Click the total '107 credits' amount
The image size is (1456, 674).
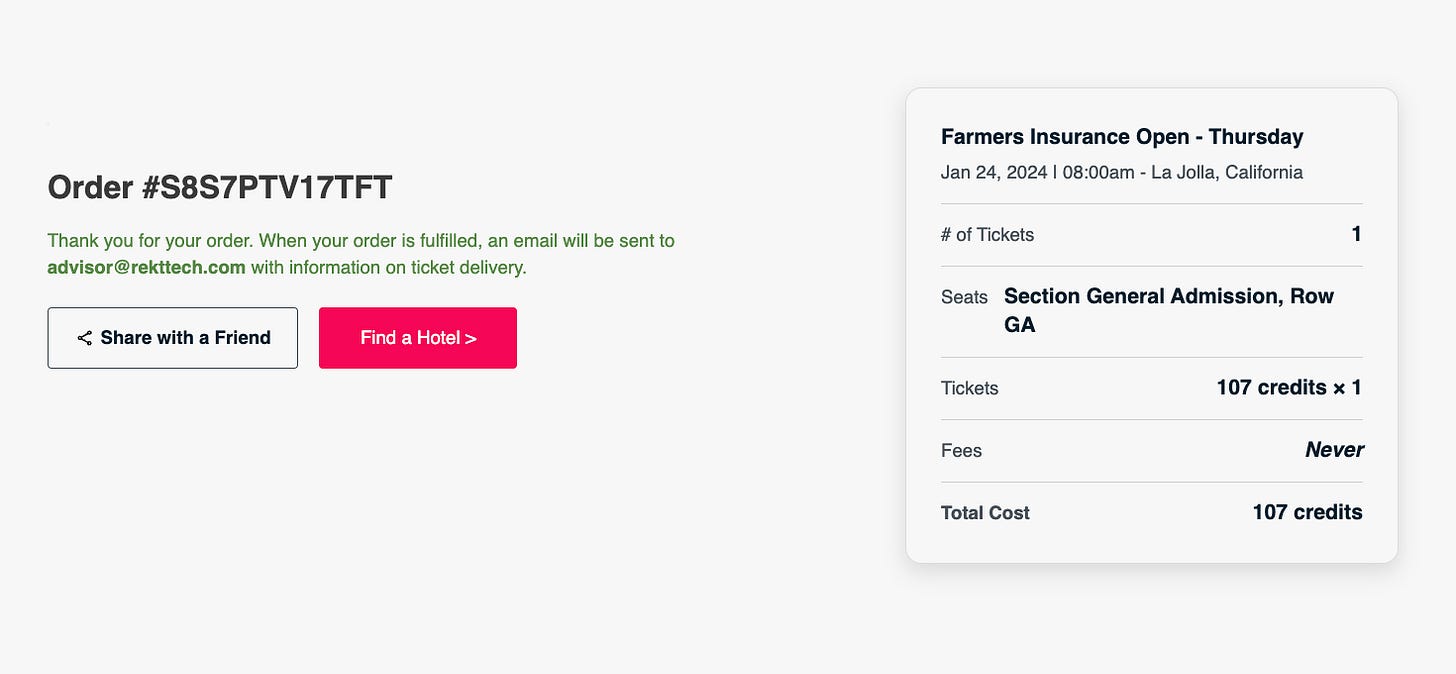point(1307,512)
